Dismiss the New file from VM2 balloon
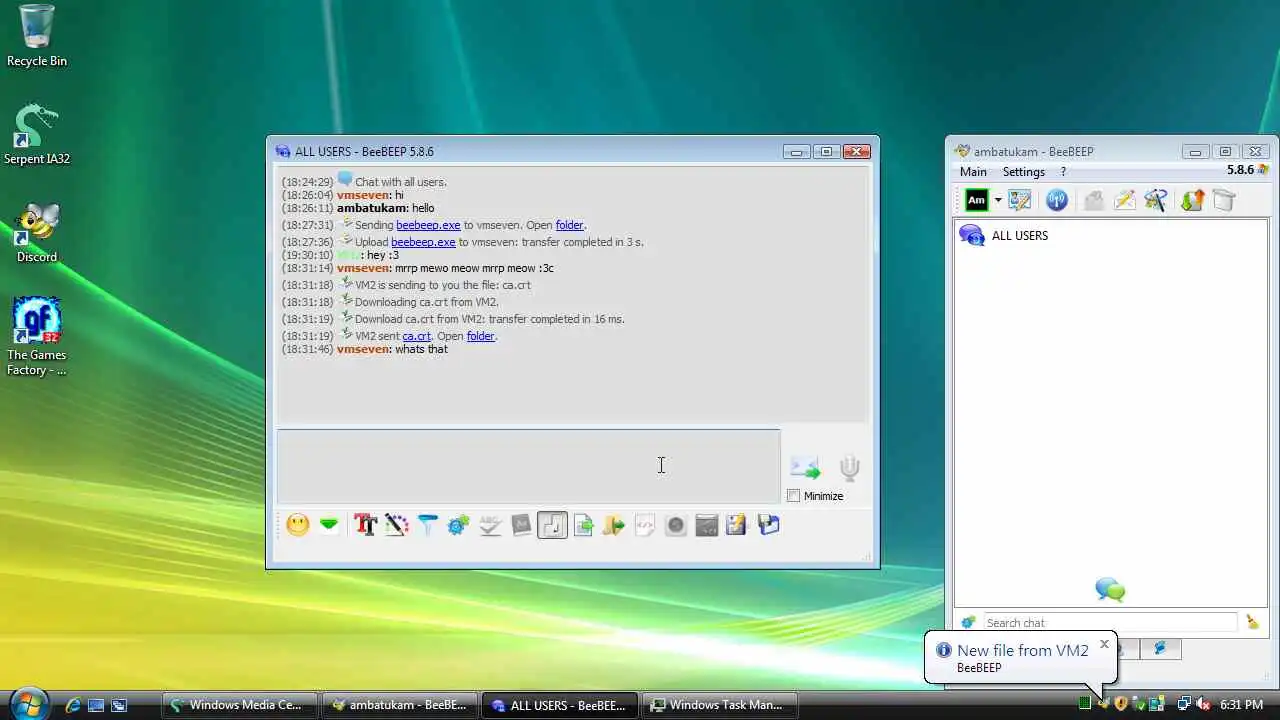The image size is (1280, 720). click(1104, 644)
